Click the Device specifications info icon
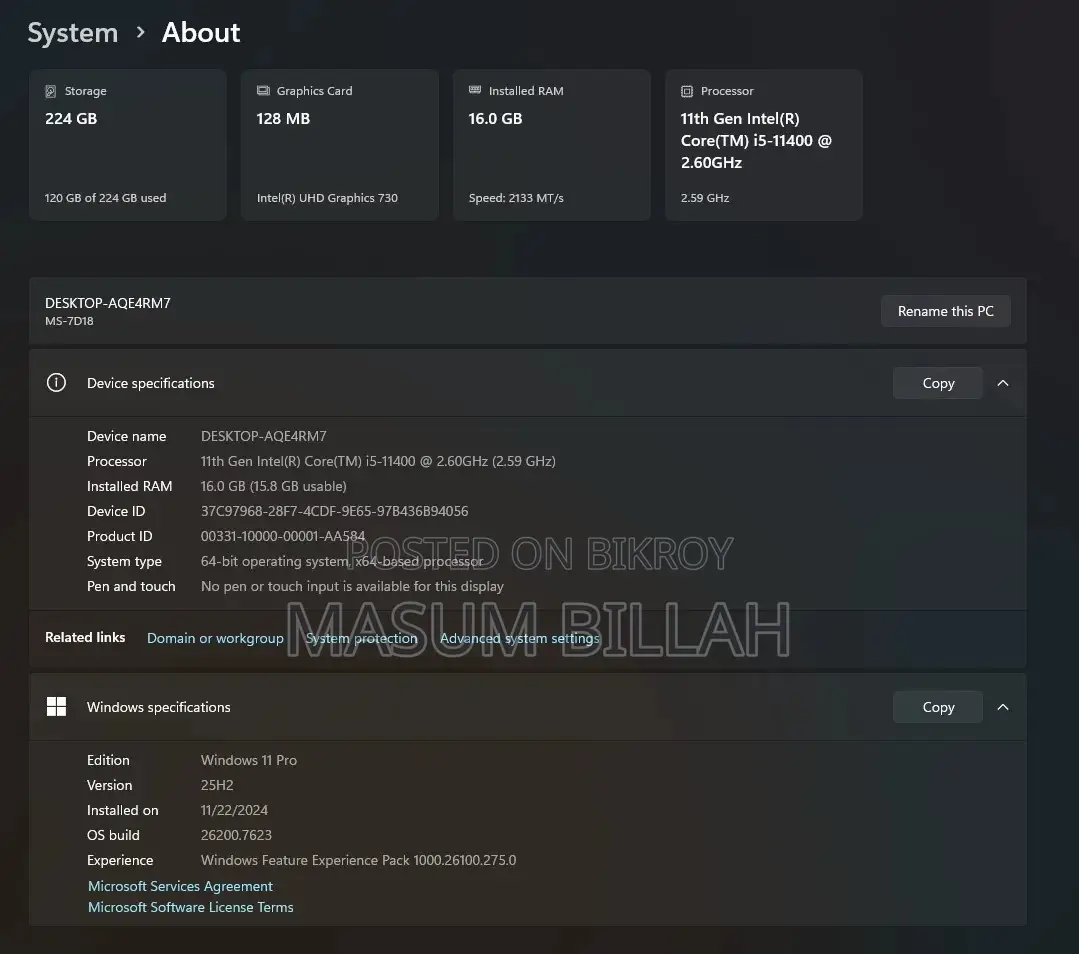 pos(56,383)
